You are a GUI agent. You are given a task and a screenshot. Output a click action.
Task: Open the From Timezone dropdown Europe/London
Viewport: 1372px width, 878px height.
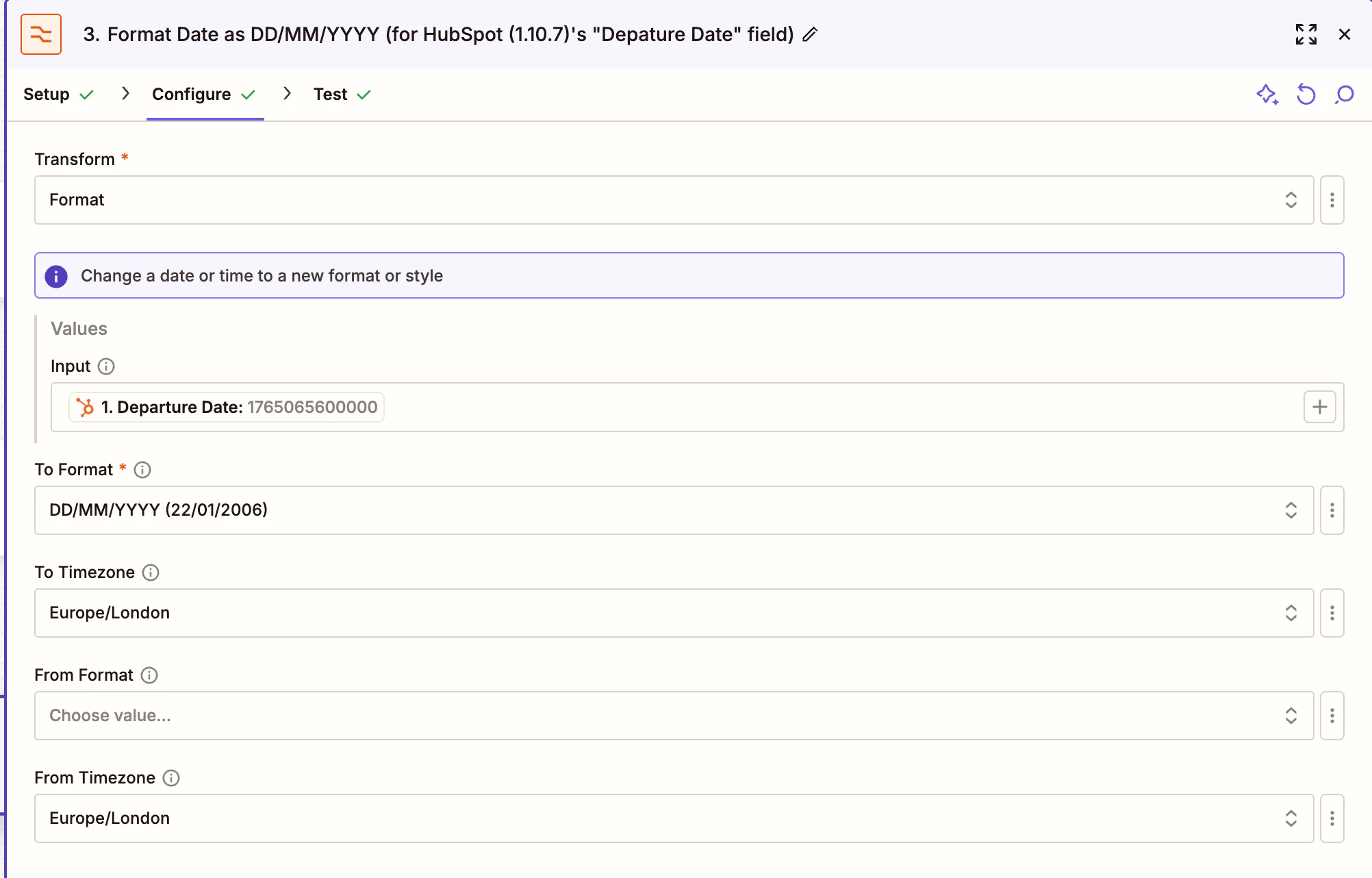pyautogui.click(x=674, y=818)
